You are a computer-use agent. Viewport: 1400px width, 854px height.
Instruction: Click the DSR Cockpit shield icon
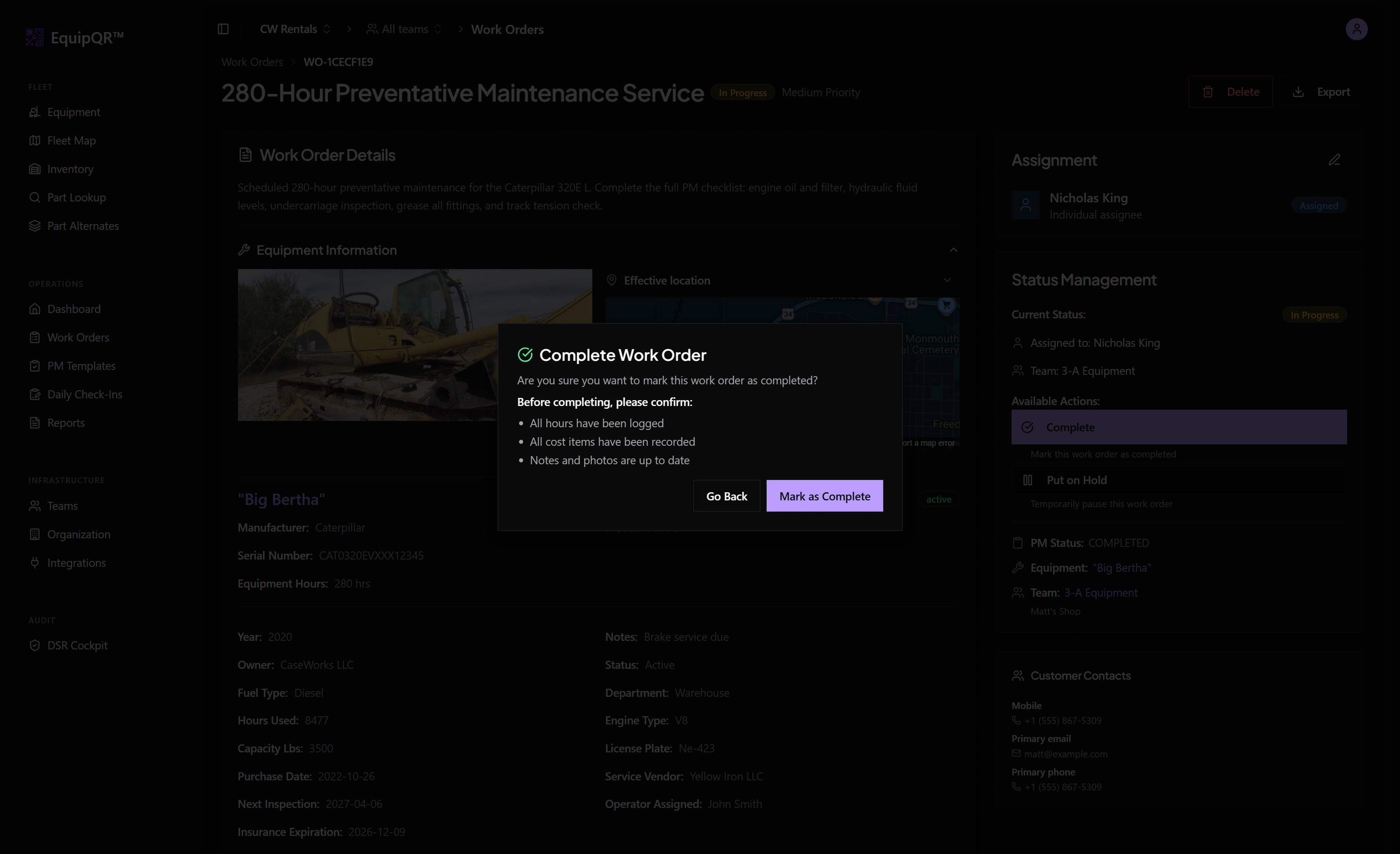coord(35,645)
